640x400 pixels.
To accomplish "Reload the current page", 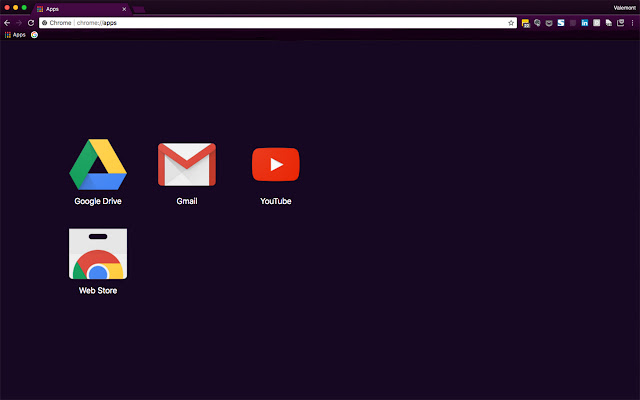I will tap(31, 23).
